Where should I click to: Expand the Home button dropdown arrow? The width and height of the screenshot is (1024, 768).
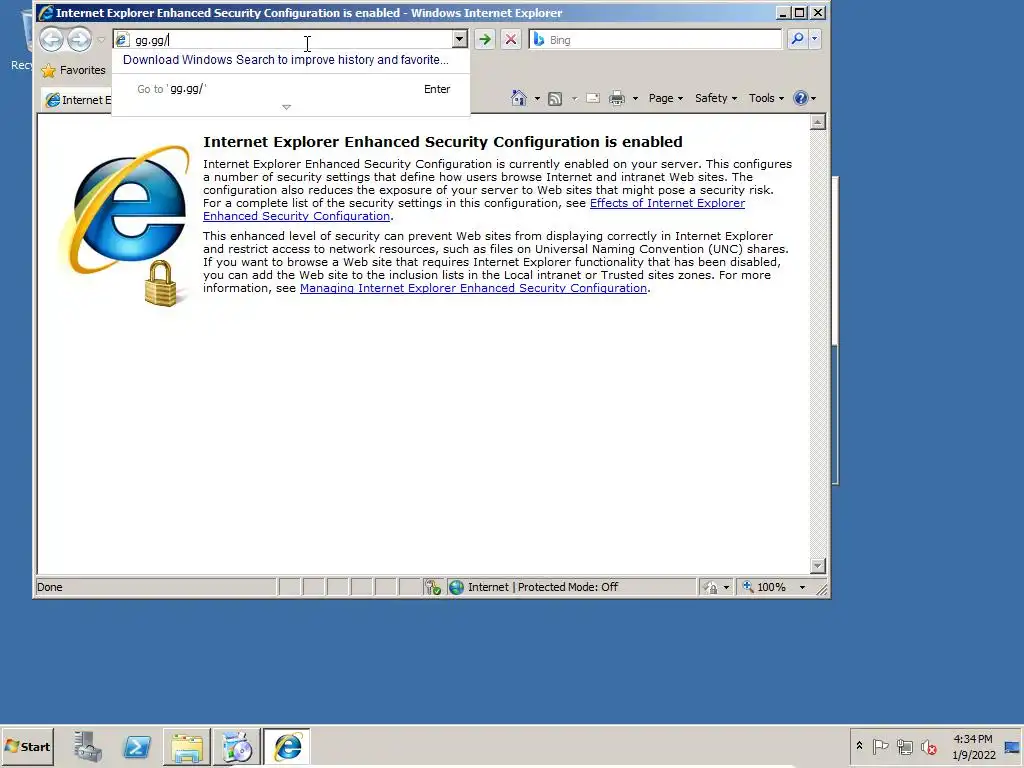537,99
